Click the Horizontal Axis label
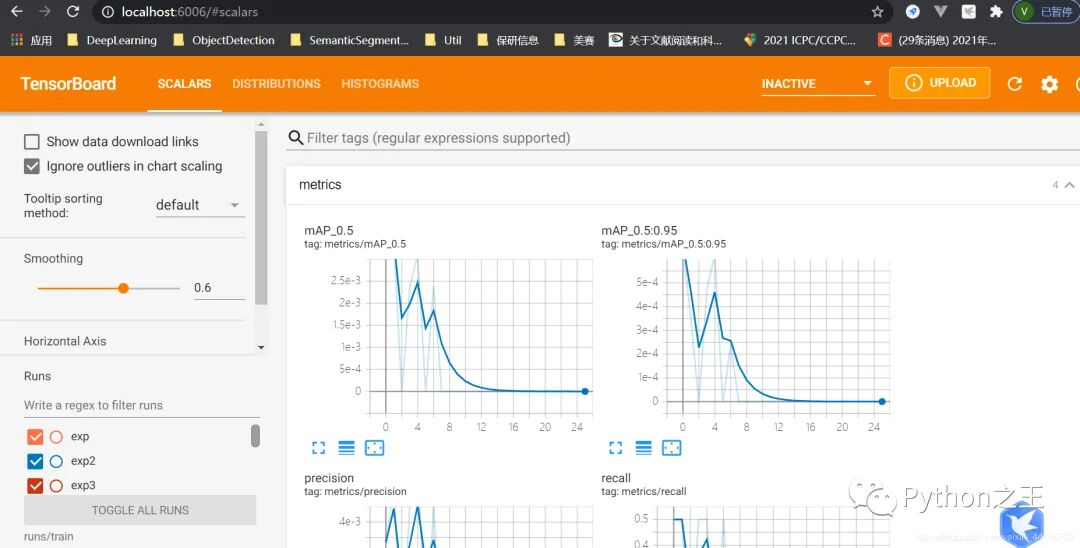 coord(65,341)
